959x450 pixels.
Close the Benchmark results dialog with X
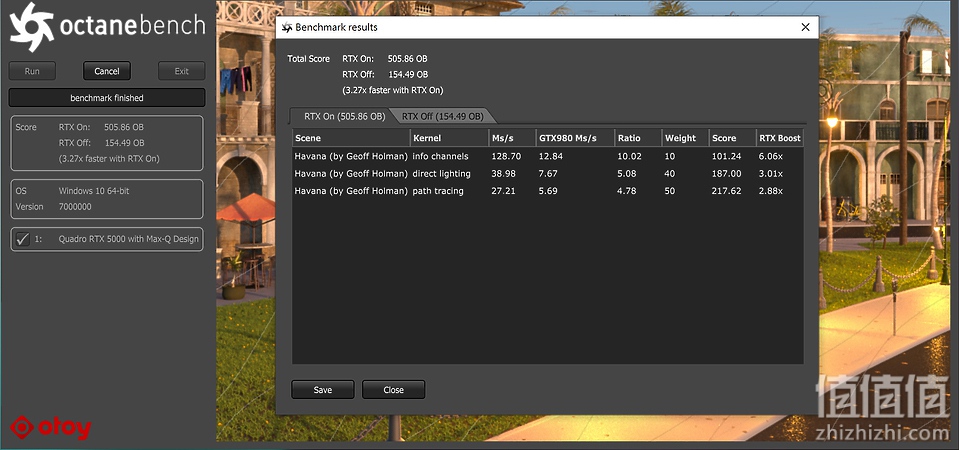tap(805, 28)
